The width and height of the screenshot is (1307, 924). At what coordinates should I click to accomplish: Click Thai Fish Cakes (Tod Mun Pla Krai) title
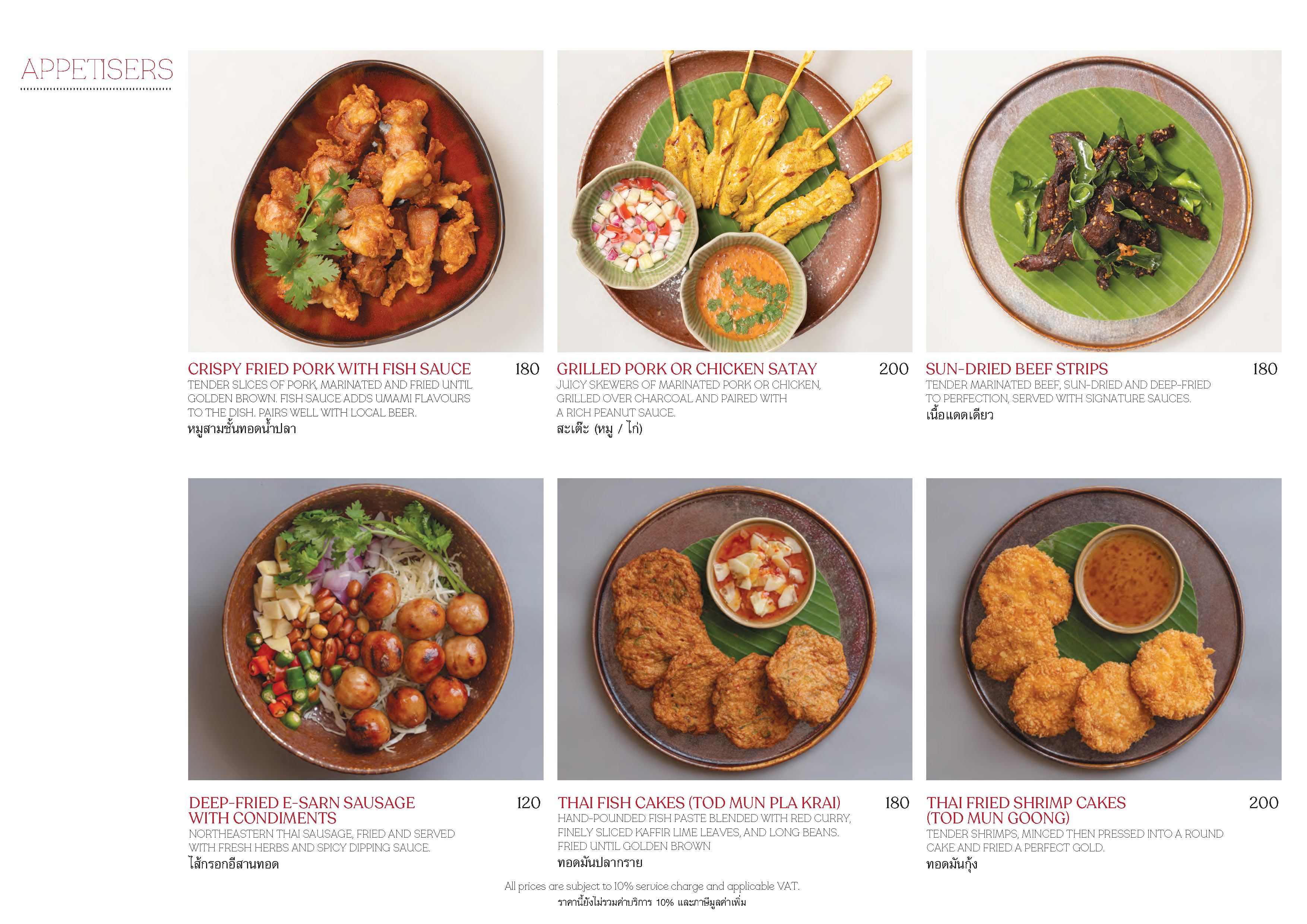[x=699, y=802]
